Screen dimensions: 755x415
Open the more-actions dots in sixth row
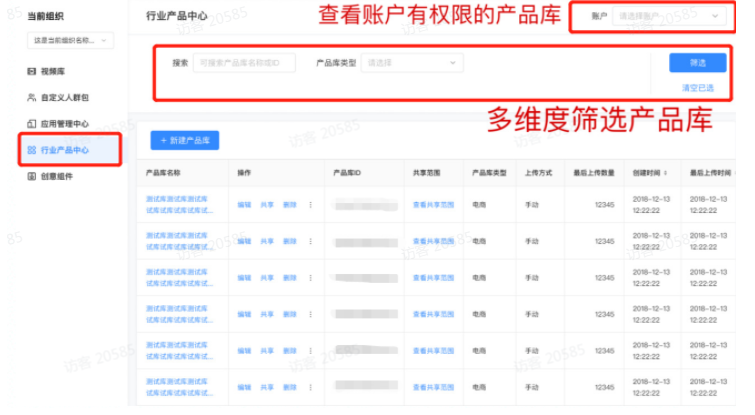pyautogui.click(x=311, y=388)
